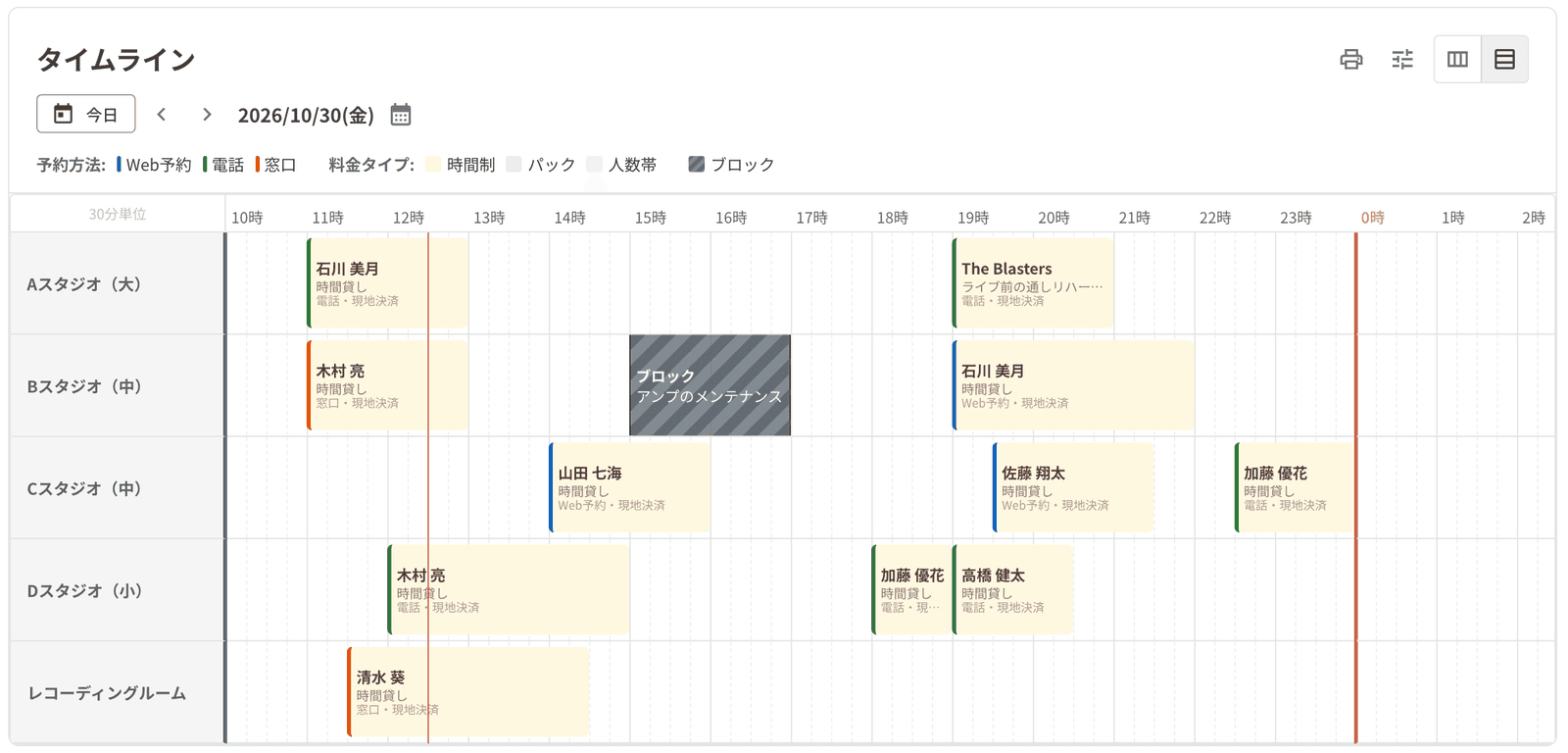Open 木村 亮 booking in Dスタジオ
1568x753 pixels.
coord(509,589)
